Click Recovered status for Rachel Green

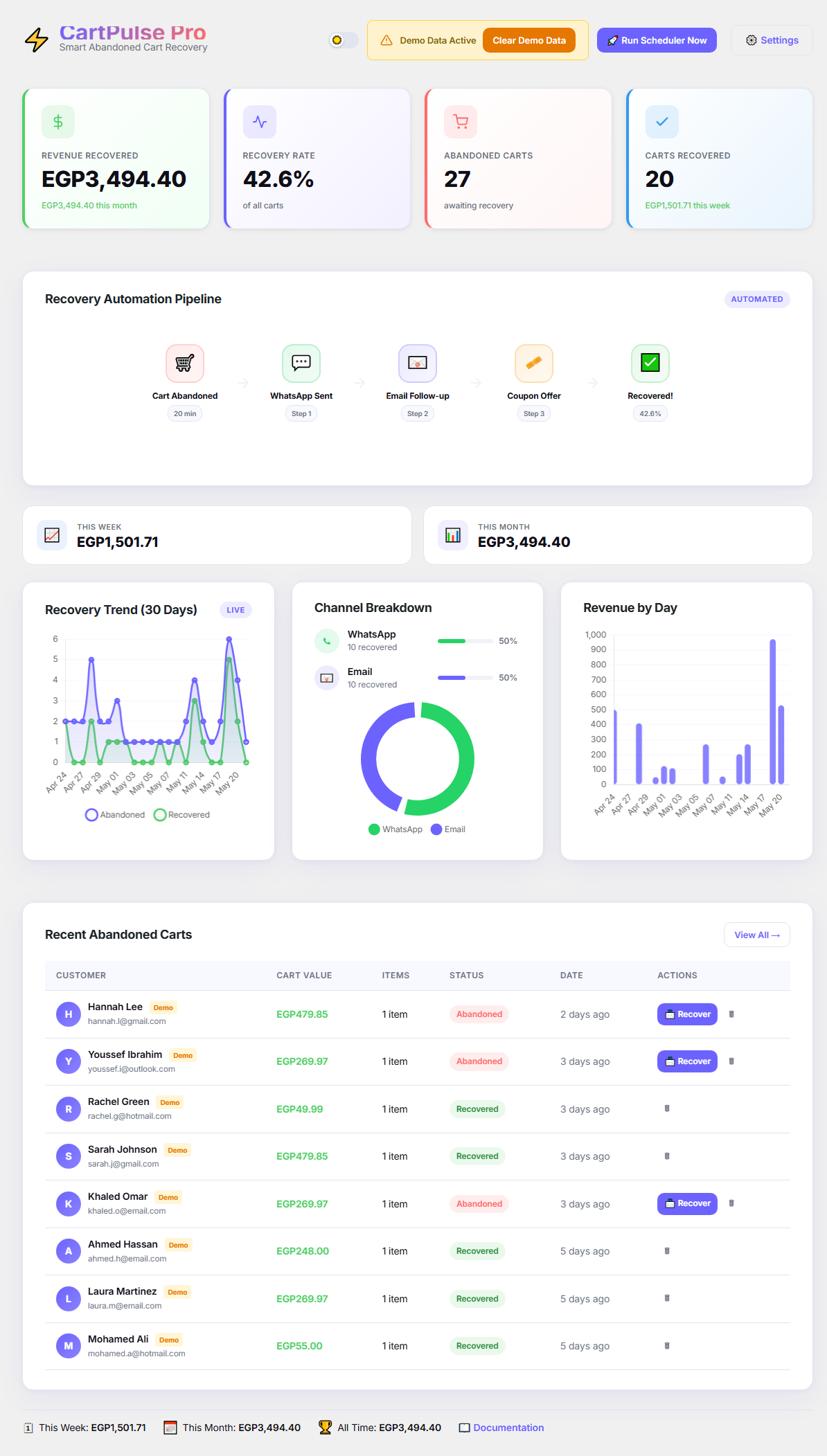point(477,1109)
